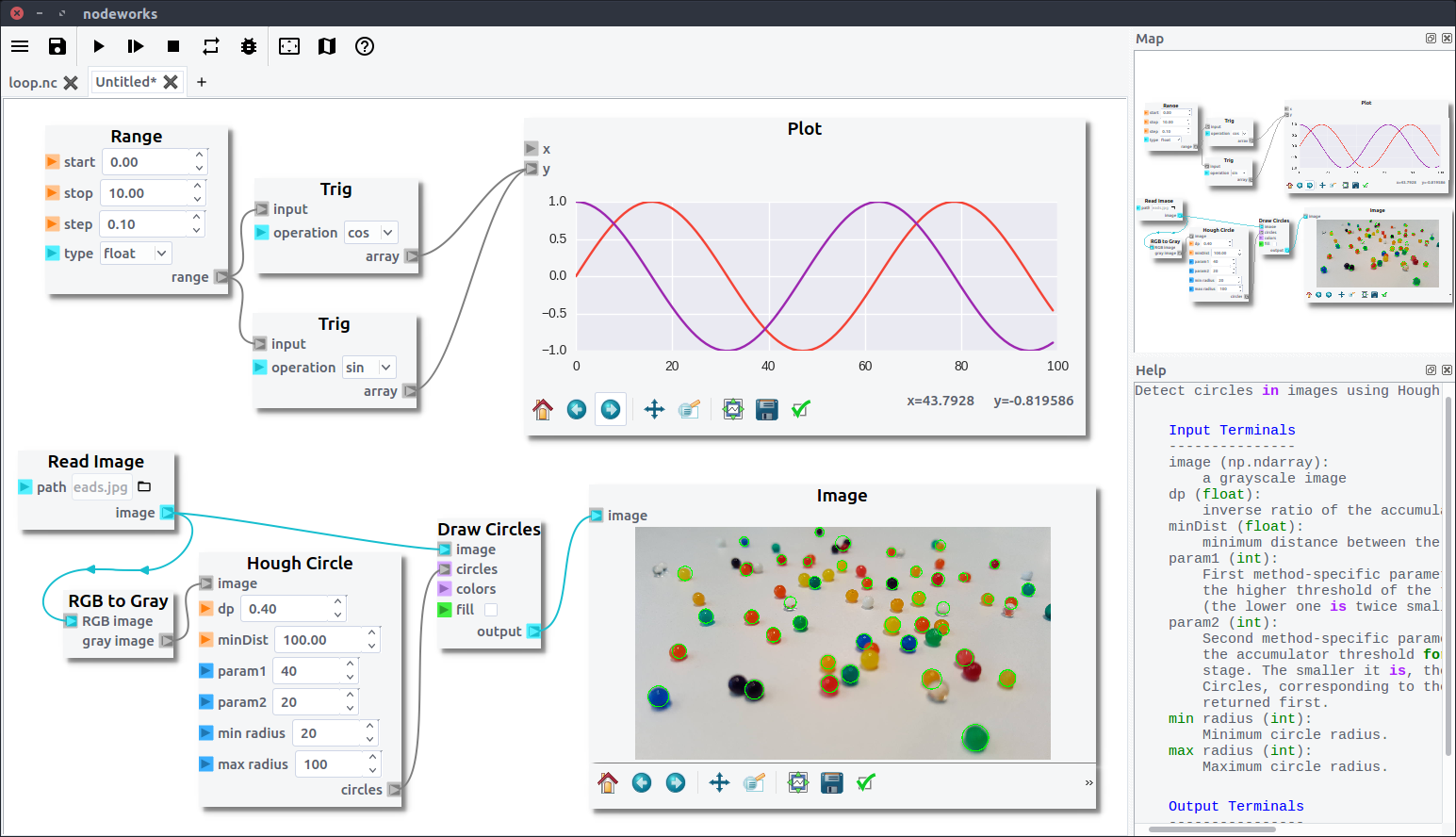Open the cos operation dropdown in Trig node
This screenshot has width=1456, height=837.
(370, 233)
